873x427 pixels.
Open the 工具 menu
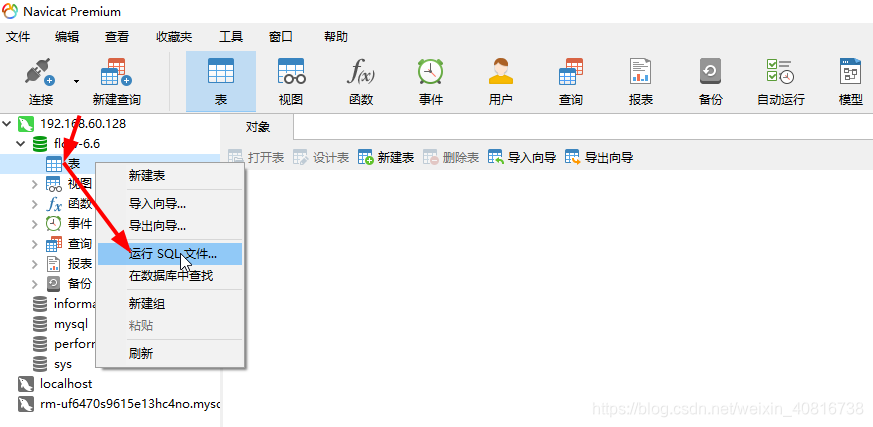[x=231, y=37]
